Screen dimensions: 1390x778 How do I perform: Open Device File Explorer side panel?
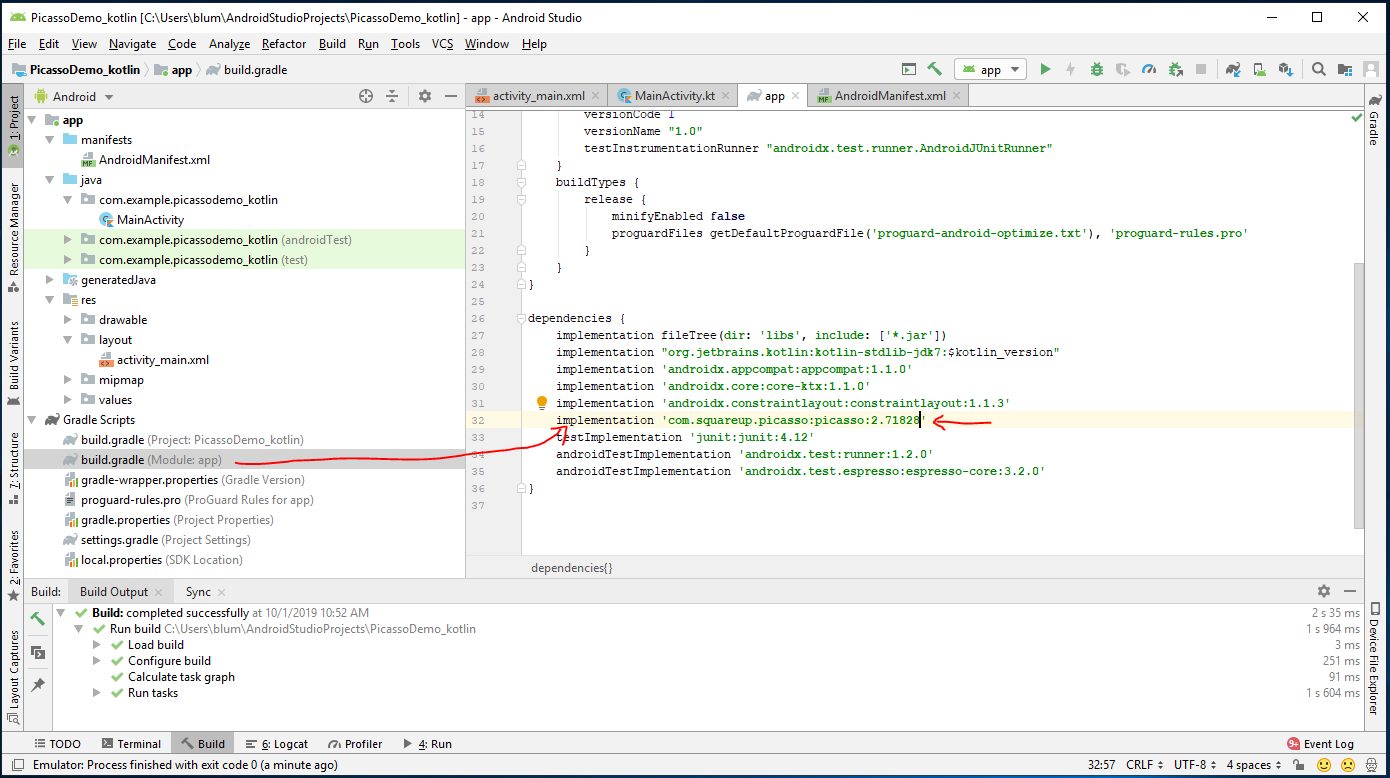coord(1376,659)
